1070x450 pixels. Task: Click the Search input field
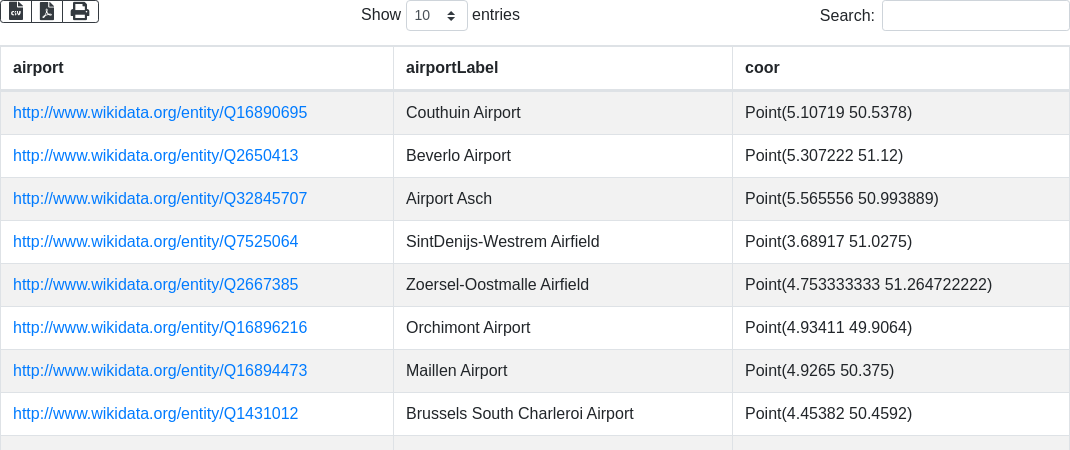coord(975,15)
